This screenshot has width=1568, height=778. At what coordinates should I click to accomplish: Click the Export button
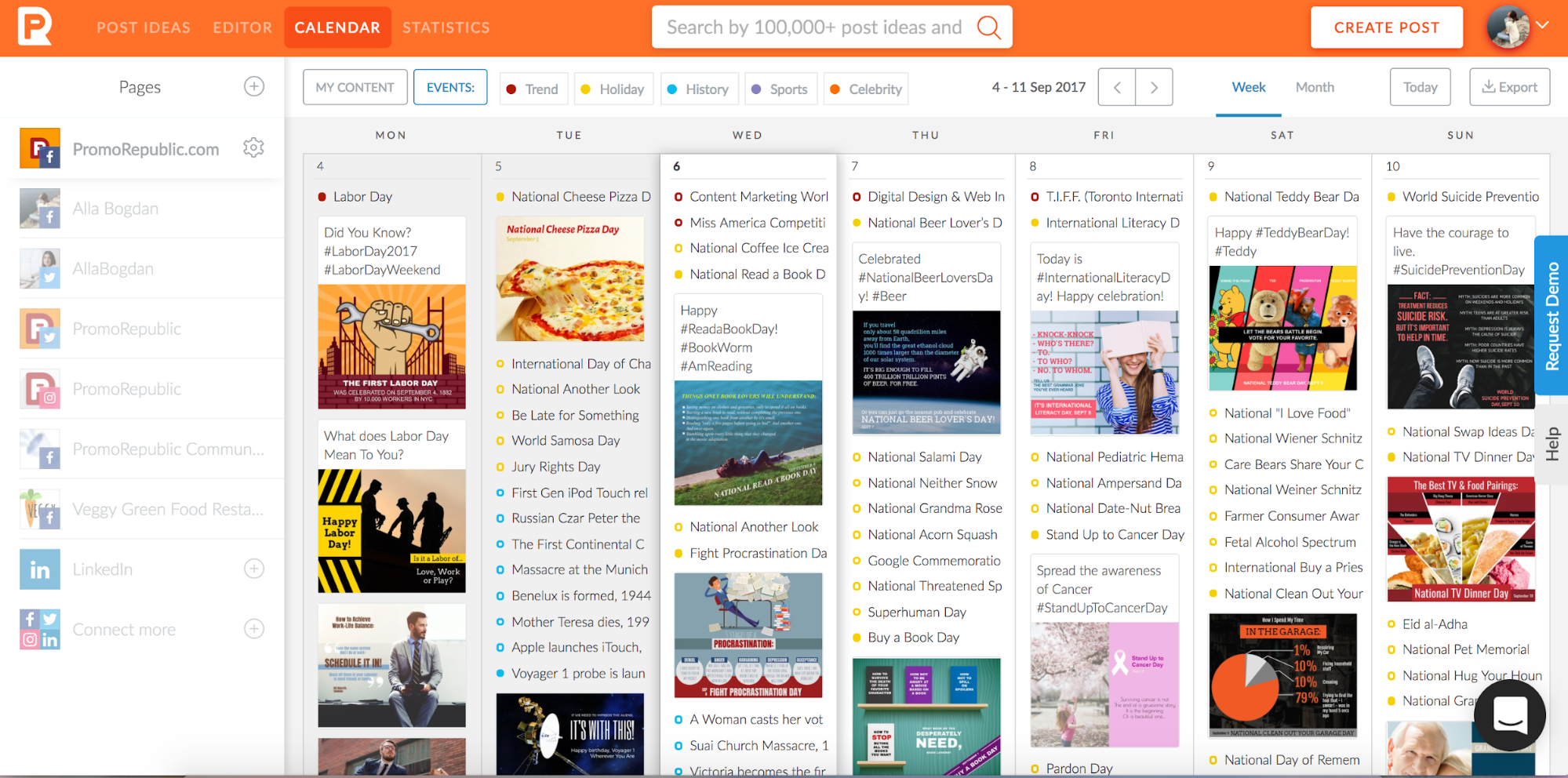click(x=1509, y=87)
